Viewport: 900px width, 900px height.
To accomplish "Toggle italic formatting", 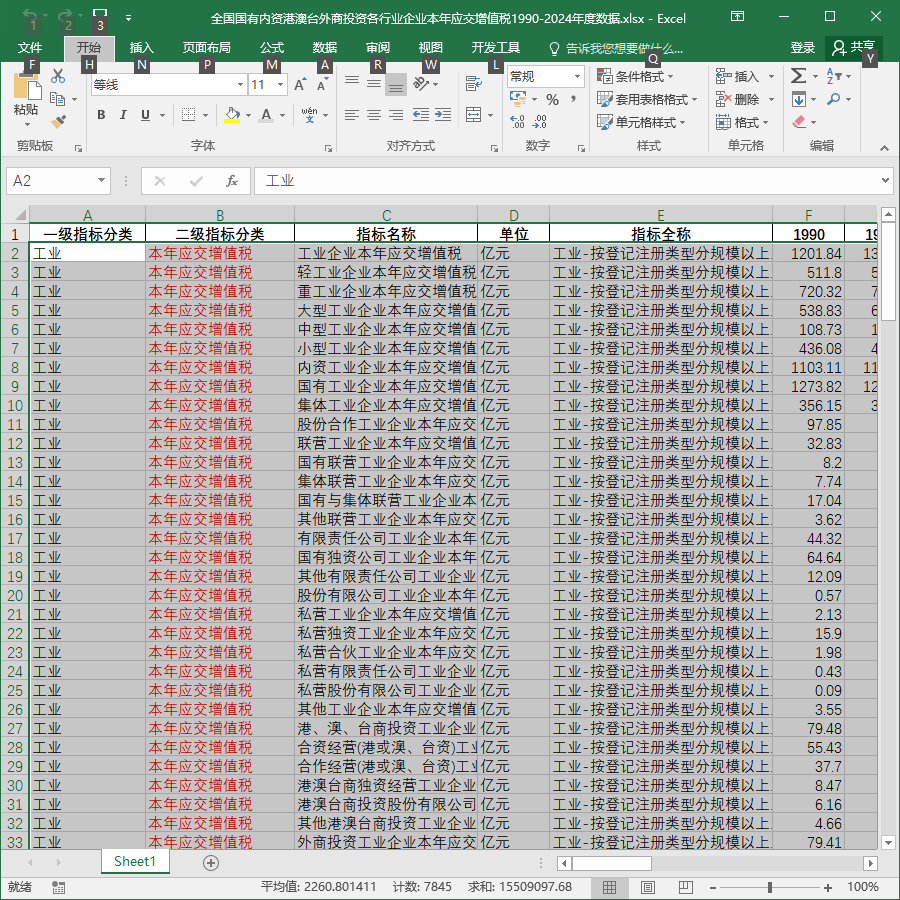I will (123, 115).
